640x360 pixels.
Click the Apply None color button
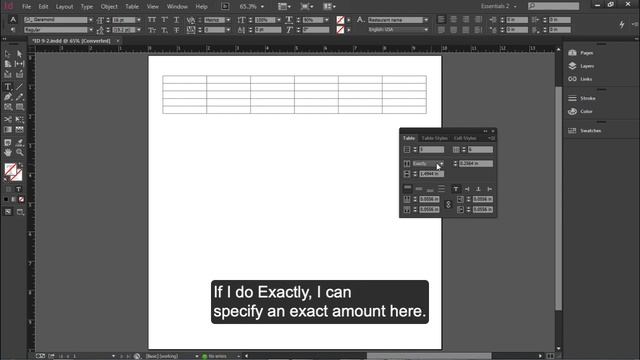[21, 200]
